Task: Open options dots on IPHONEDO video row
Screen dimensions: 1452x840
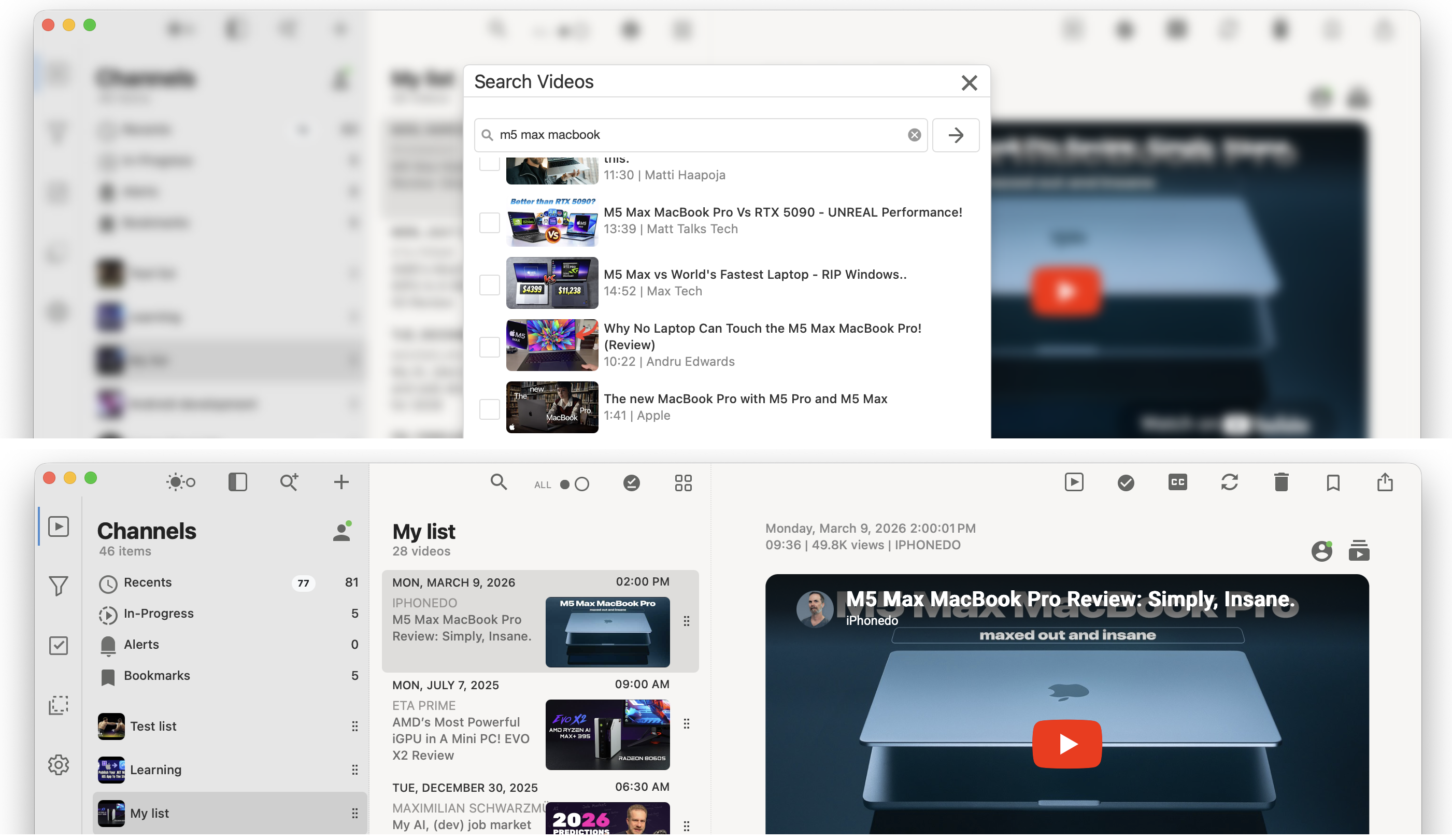Action: pyautogui.click(x=686, y=621)
